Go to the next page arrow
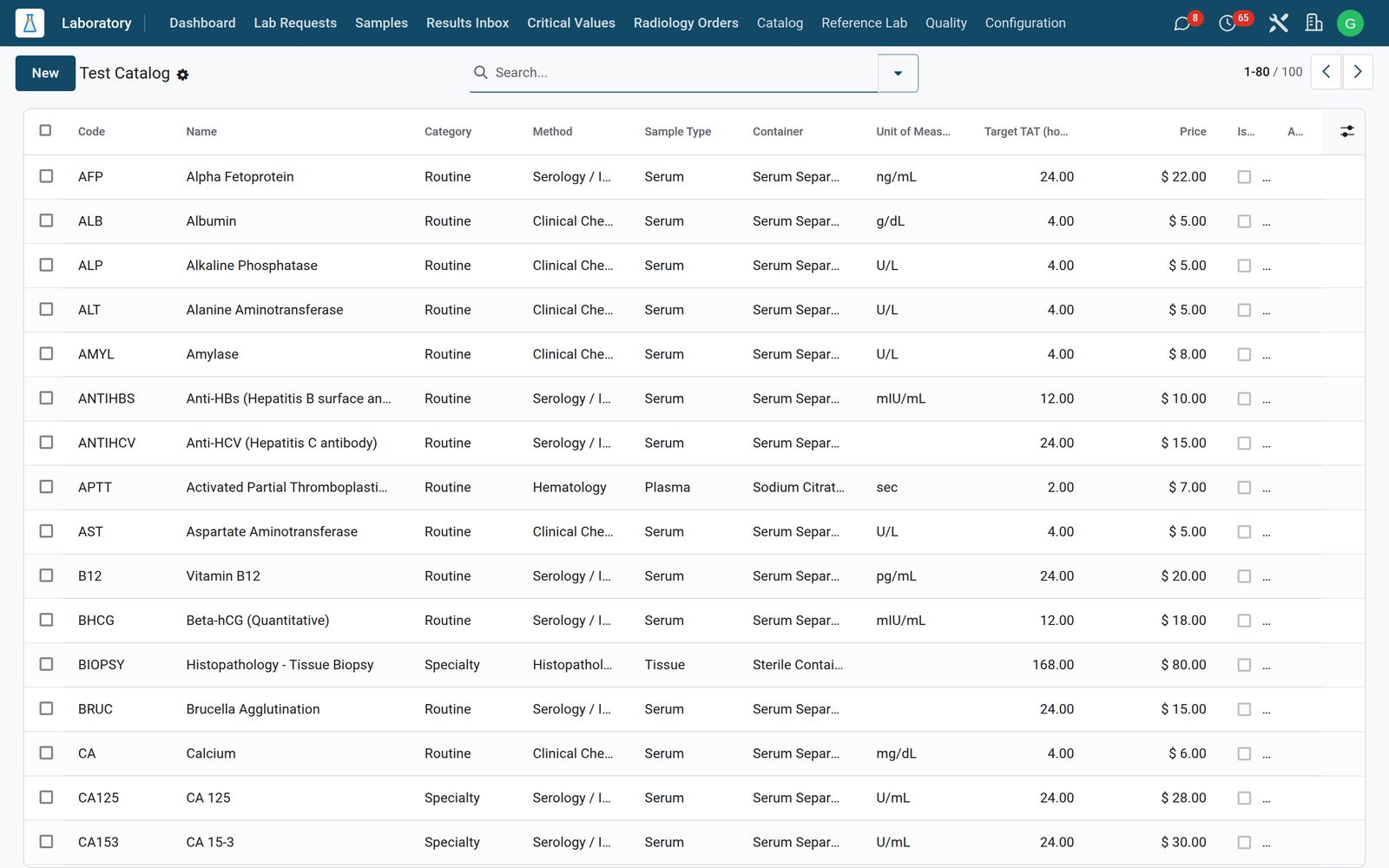The image size is (1389, 868). coord(1358,72)
